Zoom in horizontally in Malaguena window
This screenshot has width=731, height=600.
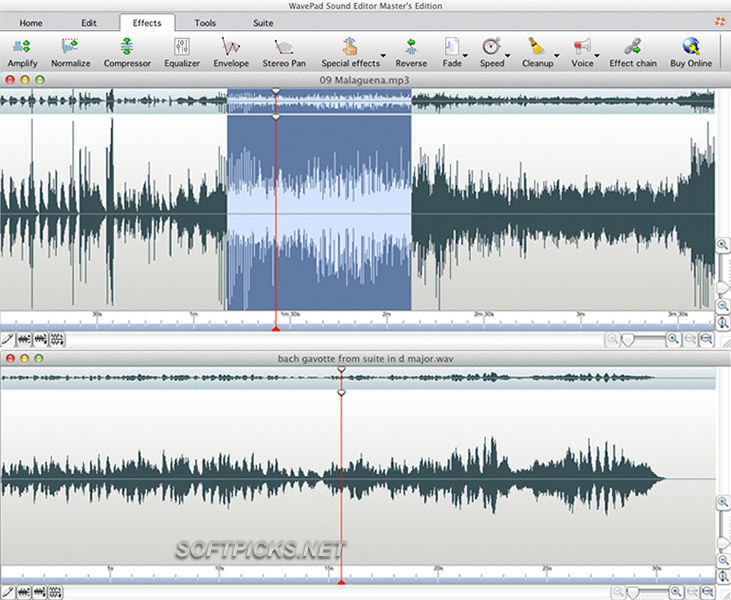click(673, 339)
